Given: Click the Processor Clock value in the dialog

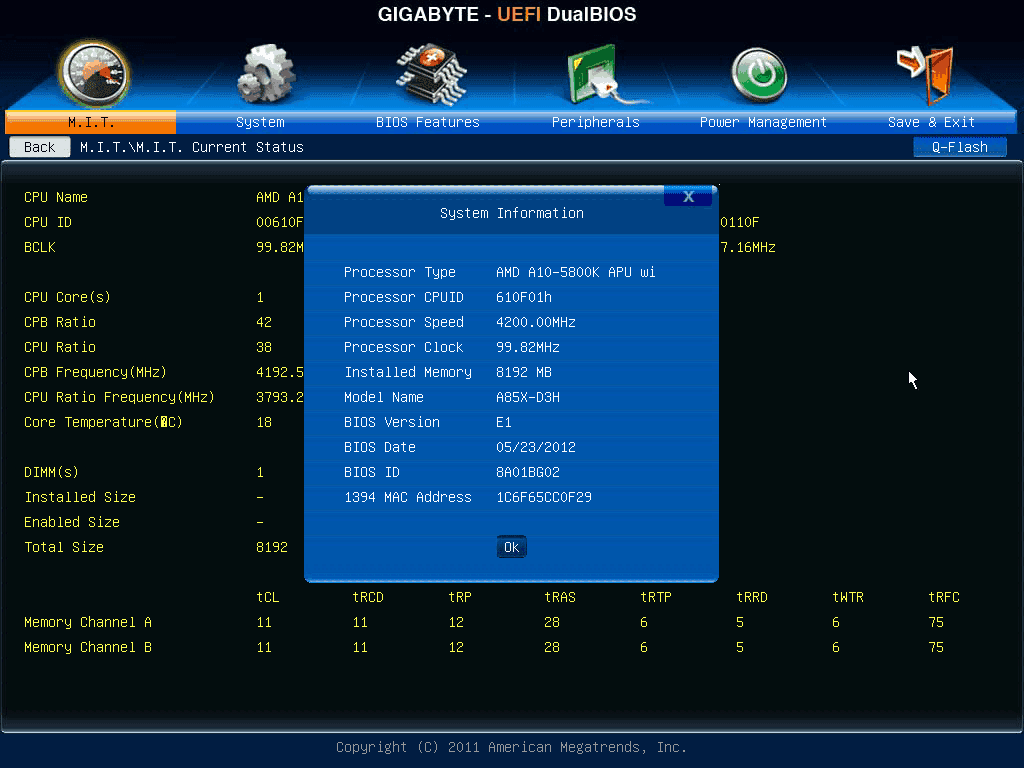Looking at the screenshot, I should pyautogui.click(x=528, y=347).
